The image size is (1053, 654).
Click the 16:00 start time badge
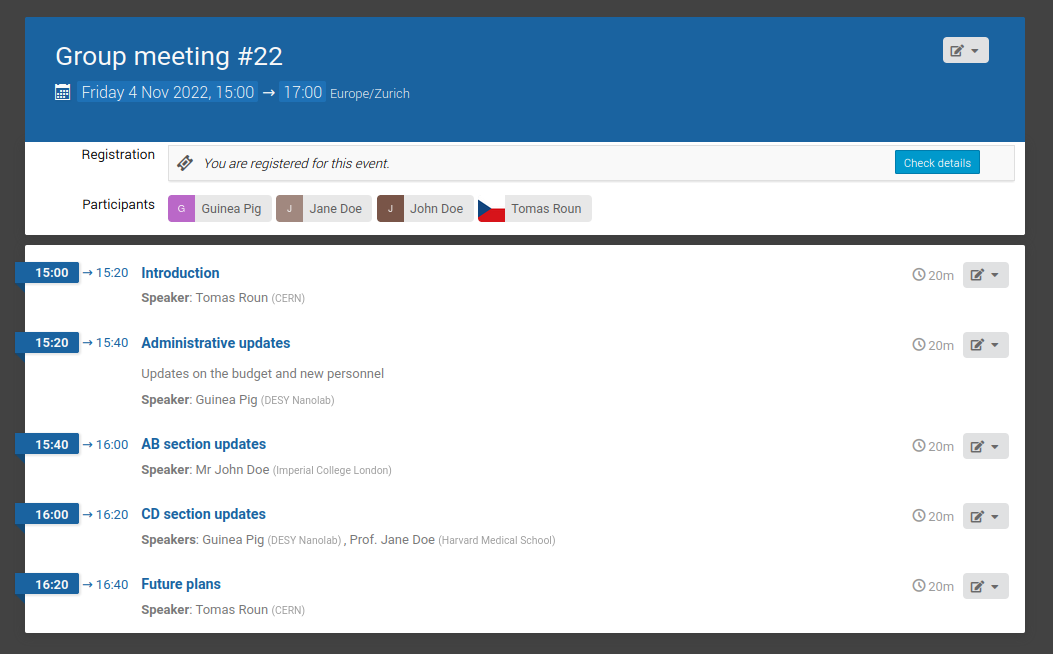[47, 514]
